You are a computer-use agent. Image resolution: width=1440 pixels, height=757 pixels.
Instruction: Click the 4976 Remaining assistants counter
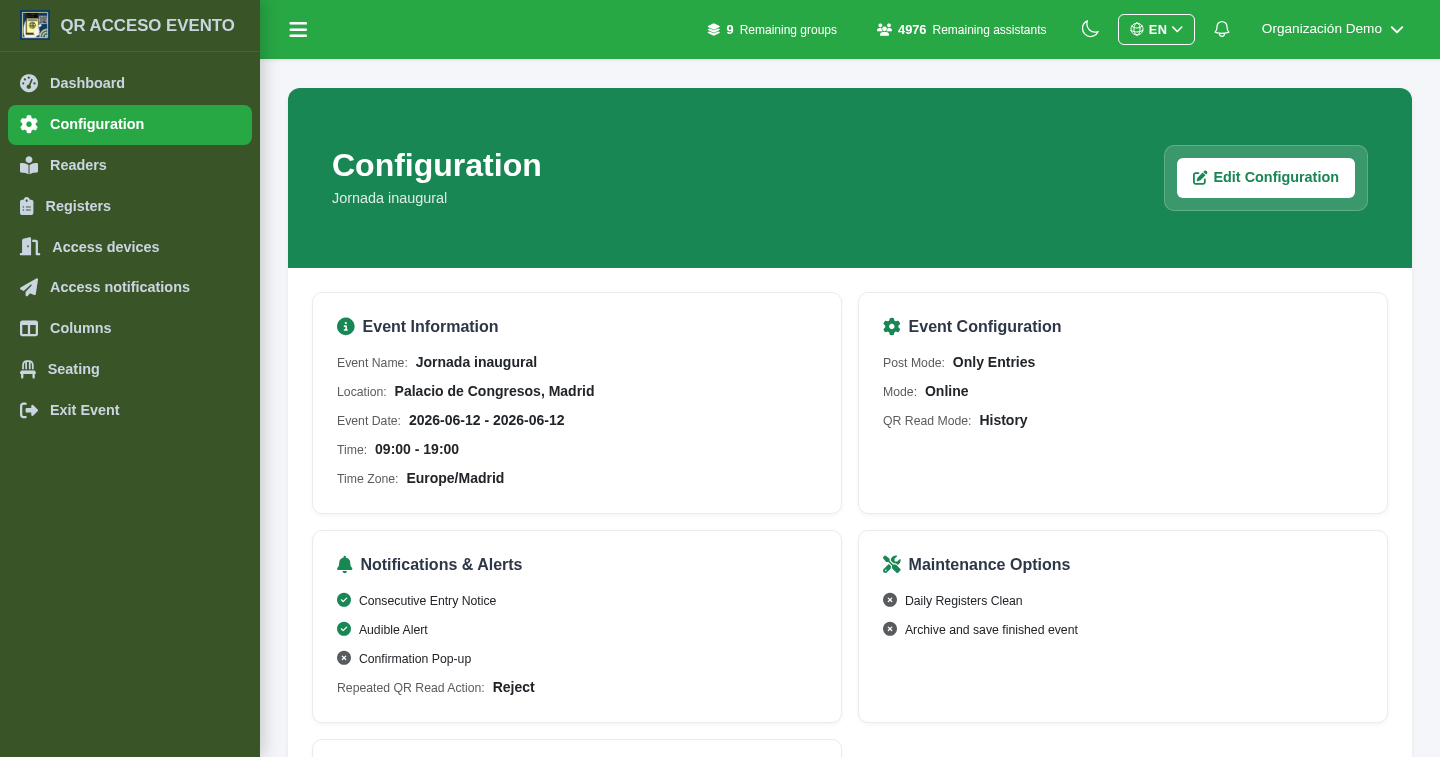click(x=962, y=30)
